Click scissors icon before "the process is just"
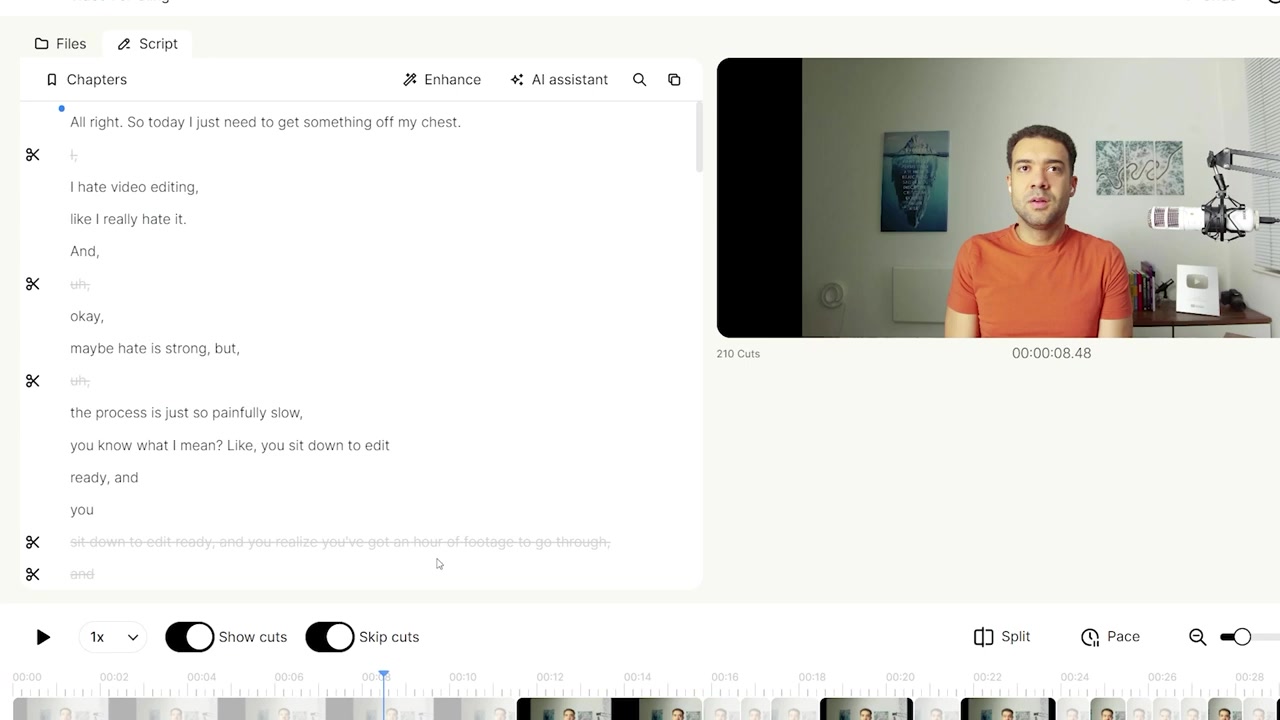The height and width of the screenshot is (720, 1280). click(33, 381)
